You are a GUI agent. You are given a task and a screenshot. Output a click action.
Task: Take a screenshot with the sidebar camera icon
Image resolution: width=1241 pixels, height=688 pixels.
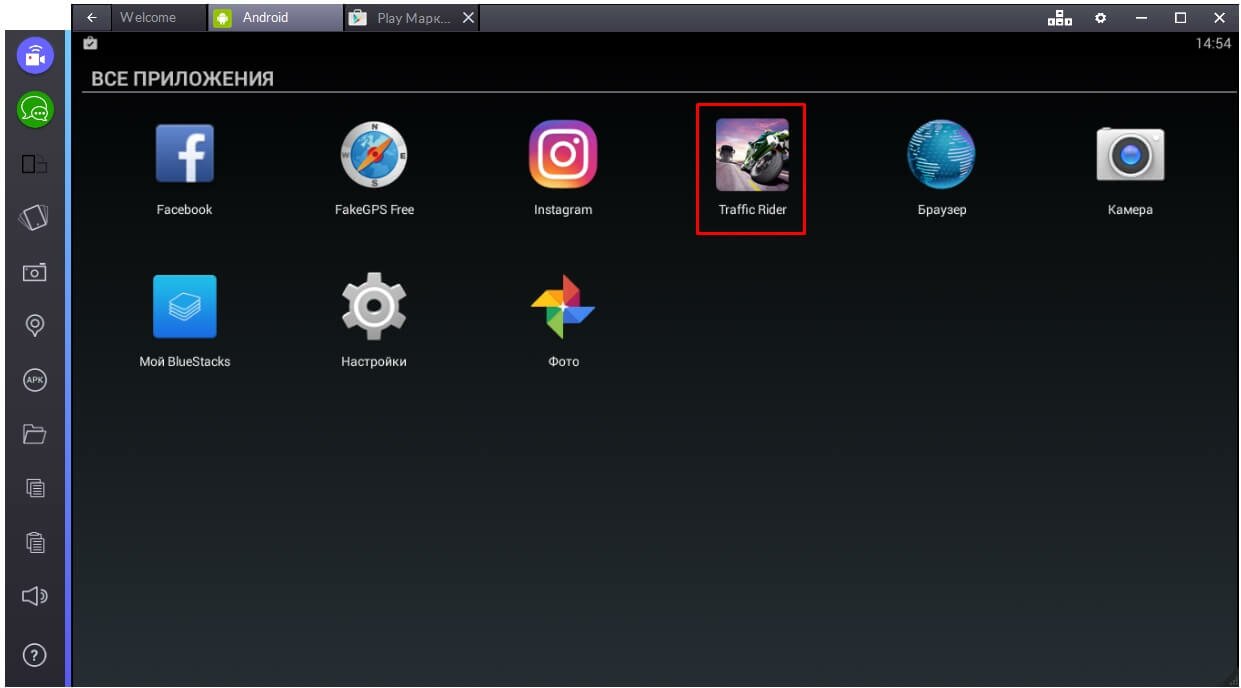(x=35, y=272)
